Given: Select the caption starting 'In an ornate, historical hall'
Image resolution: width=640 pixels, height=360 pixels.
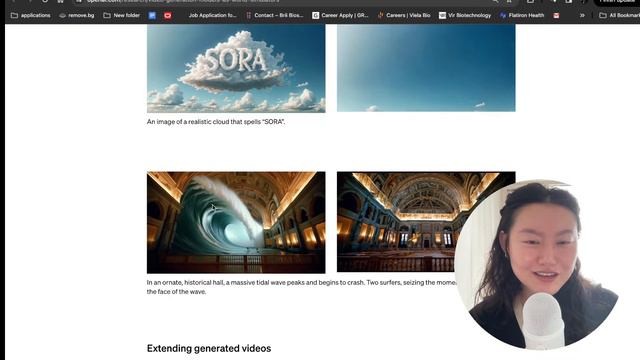Looking at the screenshot, I should click(x=301, y=287).
